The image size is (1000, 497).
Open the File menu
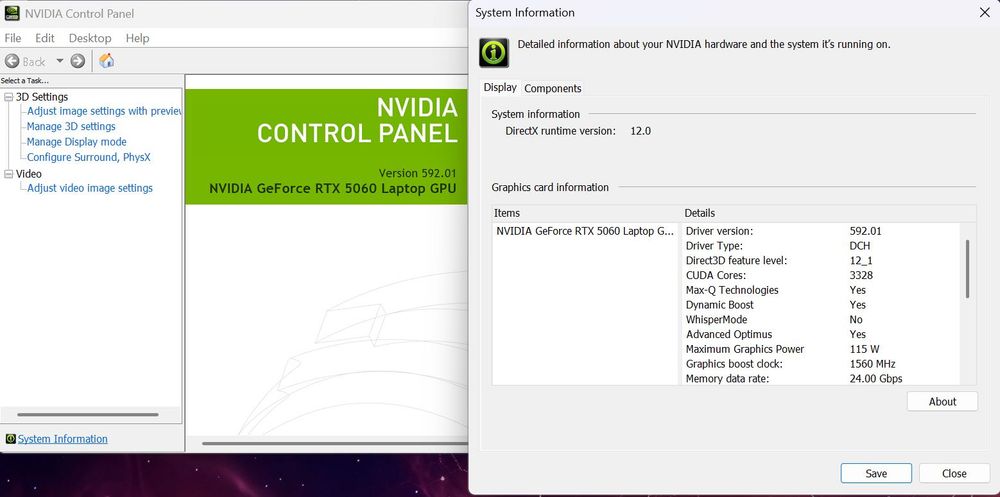coord(13,38)
